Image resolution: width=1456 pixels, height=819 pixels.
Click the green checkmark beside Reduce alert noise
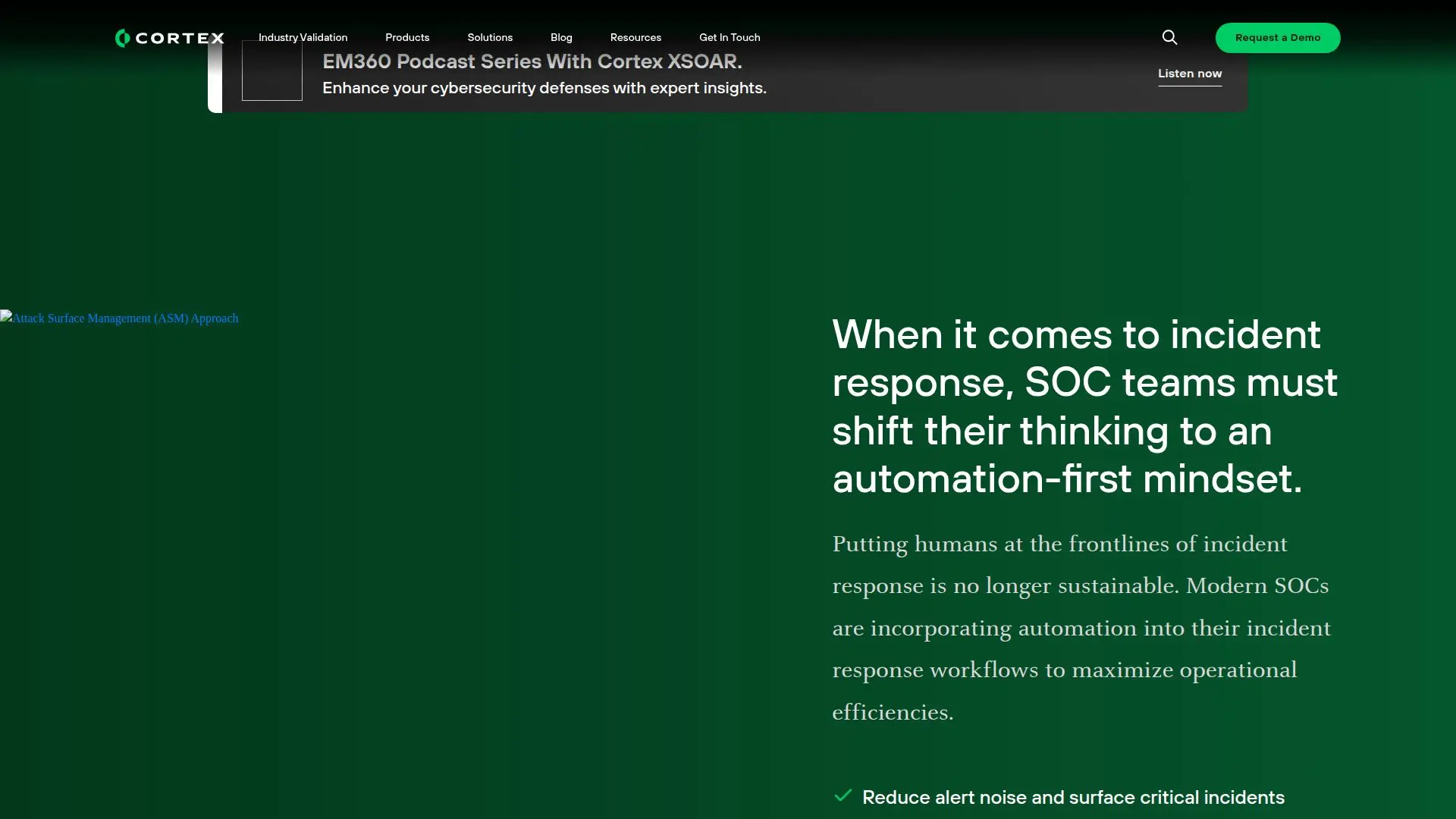tap(843, 795)
